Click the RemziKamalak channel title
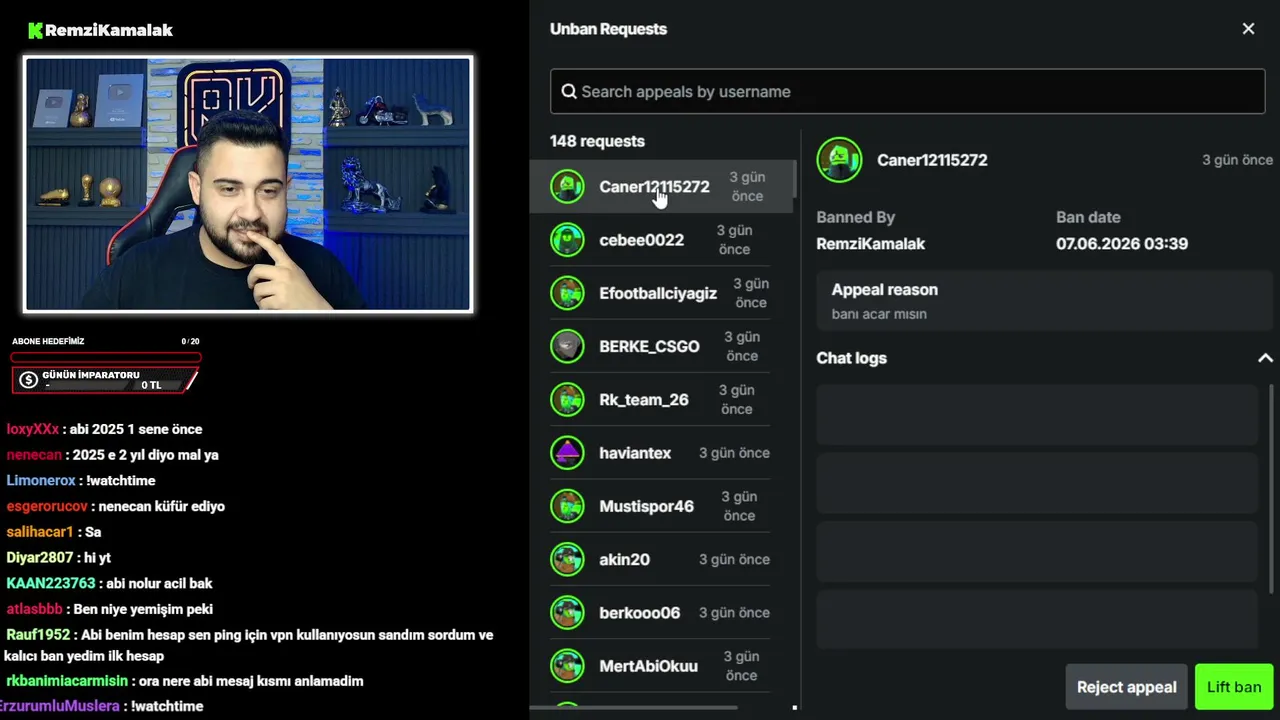Screen dimensions: 1280x720 coord(109,30)
